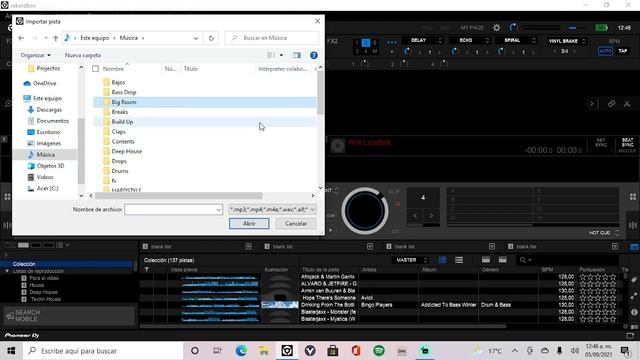Click the SEARCH MOBILE button
The height and width of the screenshot is (360, 640).
[69, 316]
